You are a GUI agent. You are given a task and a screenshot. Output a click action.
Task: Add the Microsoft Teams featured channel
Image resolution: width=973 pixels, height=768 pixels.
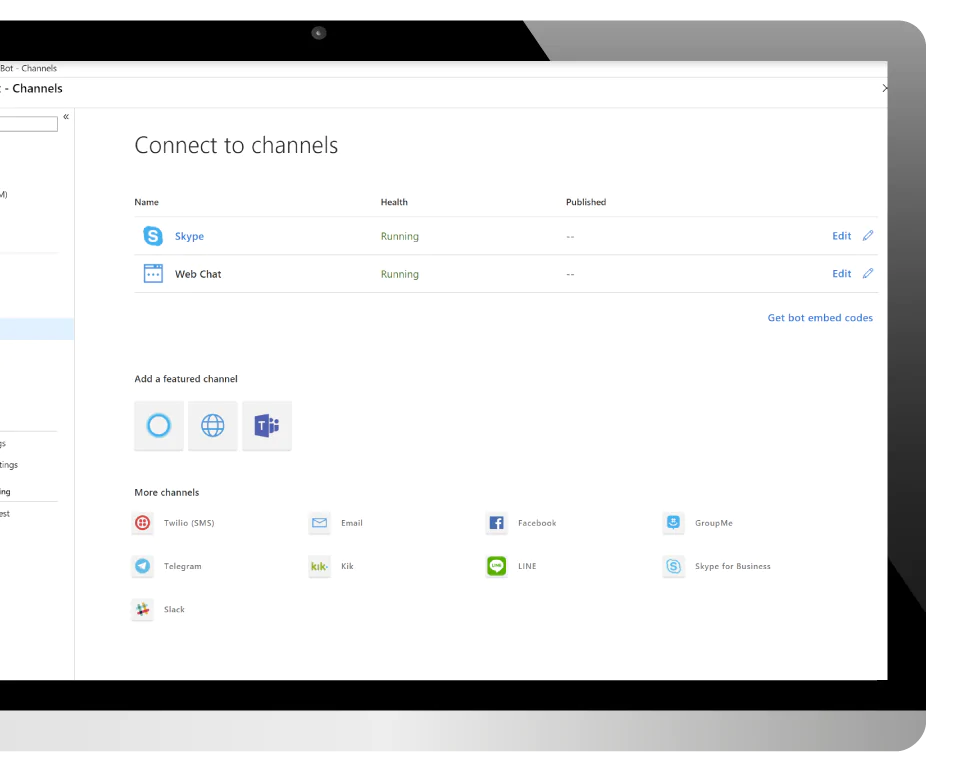click(267, 426)
